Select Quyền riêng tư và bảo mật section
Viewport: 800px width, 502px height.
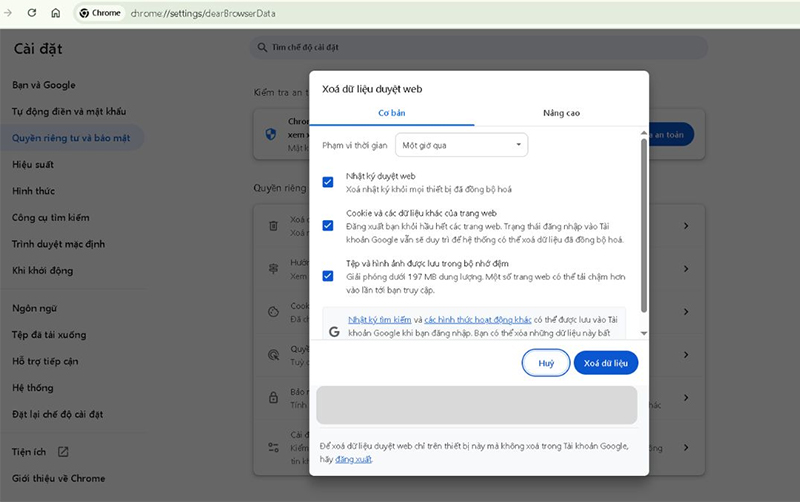point(71,138)
